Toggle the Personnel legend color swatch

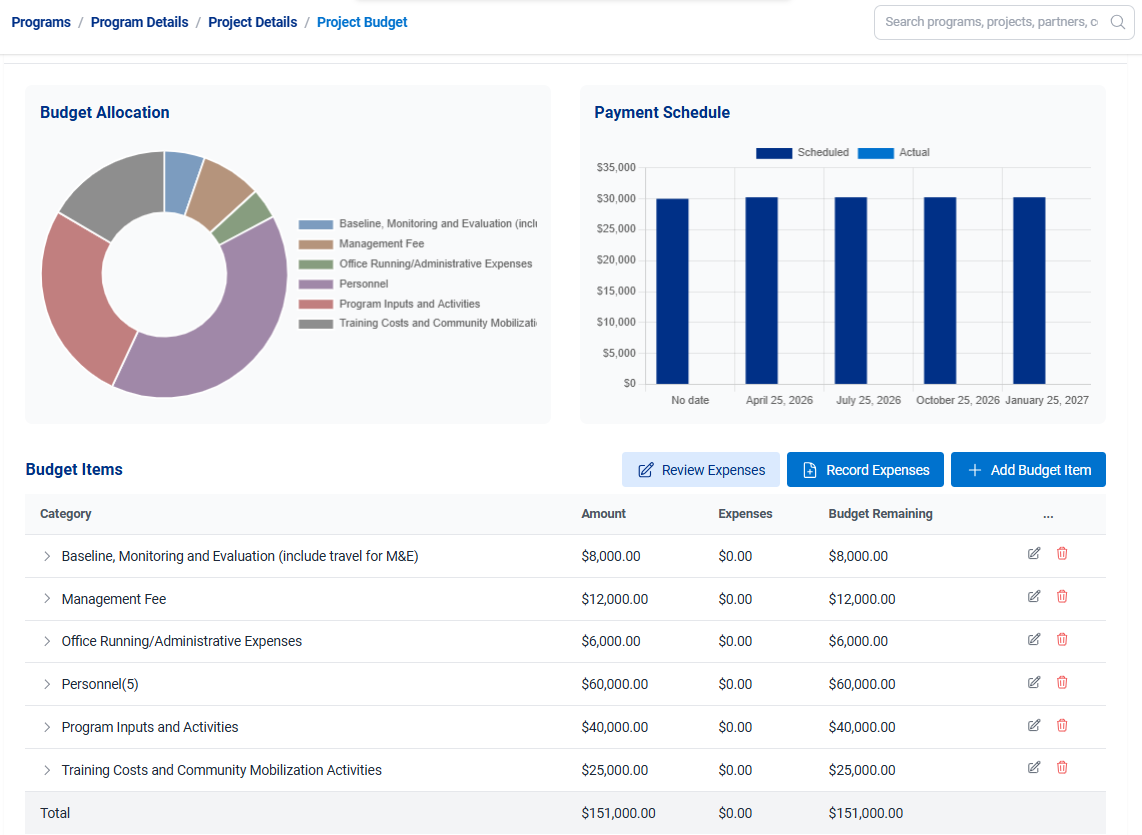click(315, 284)
